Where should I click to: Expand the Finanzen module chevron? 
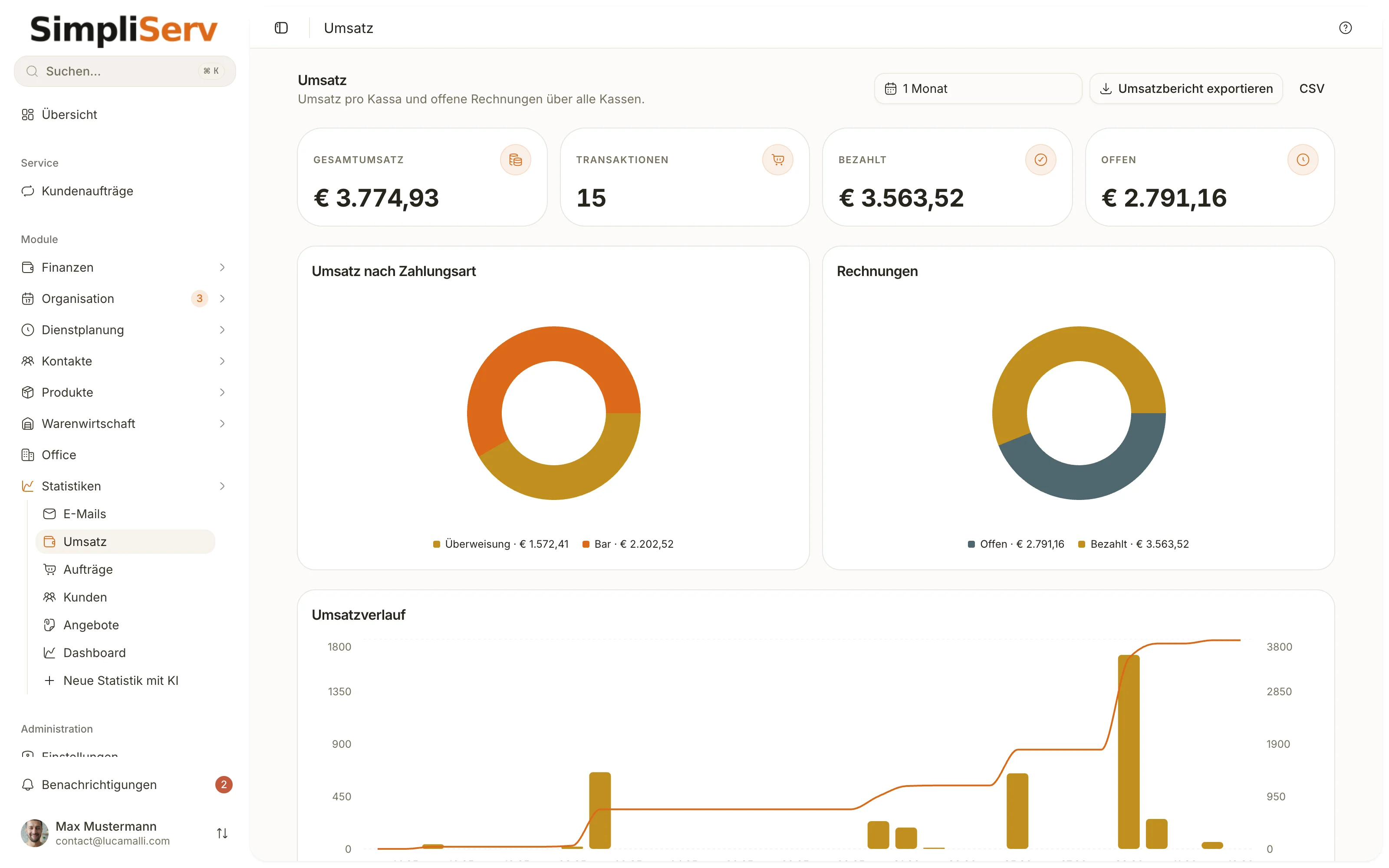tap(222, 267)
